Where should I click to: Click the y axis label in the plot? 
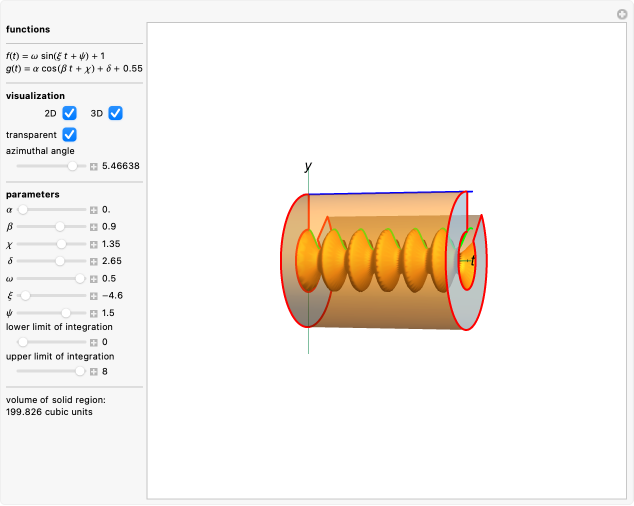pyautogui.click(x=309, y=166)
